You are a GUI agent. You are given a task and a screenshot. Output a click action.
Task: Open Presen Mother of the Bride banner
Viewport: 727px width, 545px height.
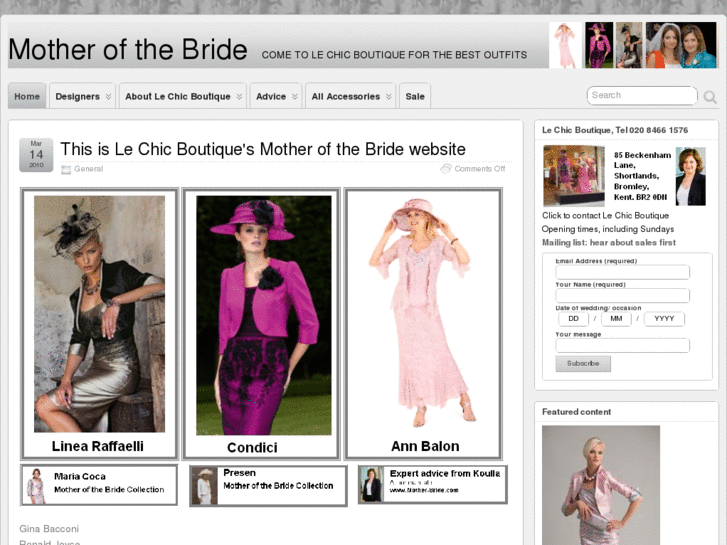pos(268,486)
